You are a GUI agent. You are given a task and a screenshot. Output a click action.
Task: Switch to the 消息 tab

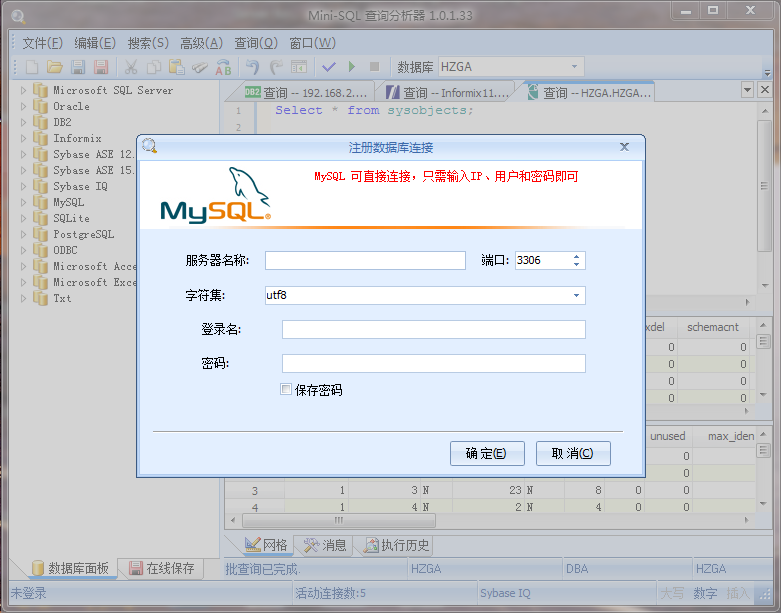(324, 545)
